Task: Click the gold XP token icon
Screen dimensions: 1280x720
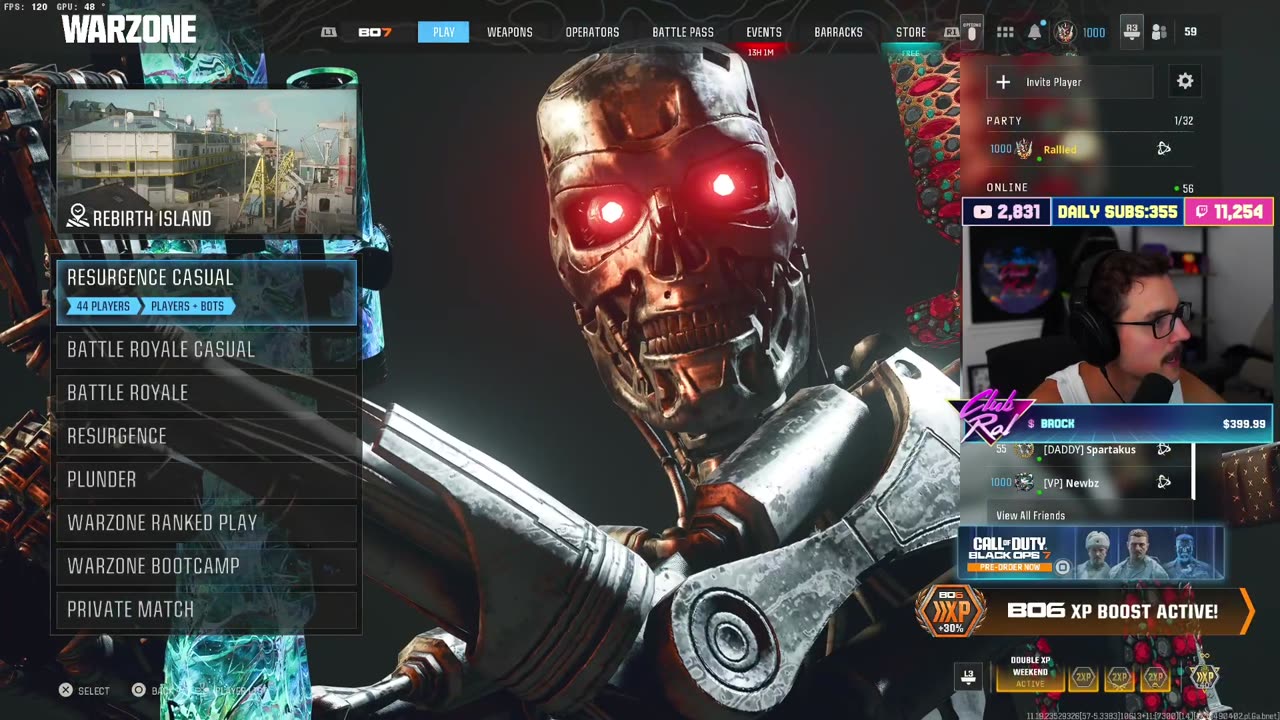Action: click(x=1205, y=677)
